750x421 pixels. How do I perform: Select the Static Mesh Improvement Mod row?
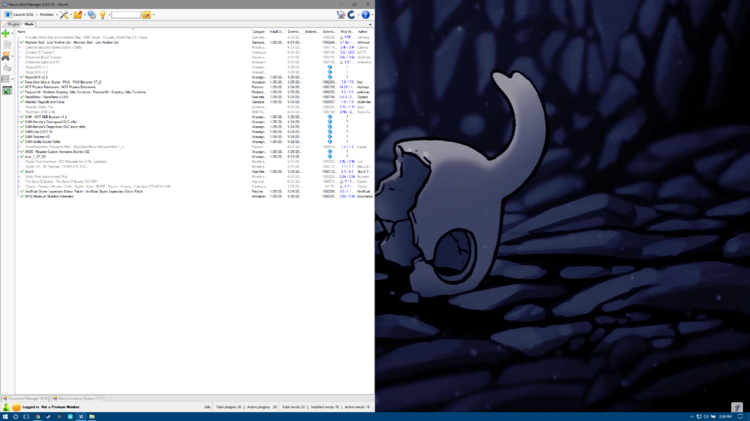194,177
